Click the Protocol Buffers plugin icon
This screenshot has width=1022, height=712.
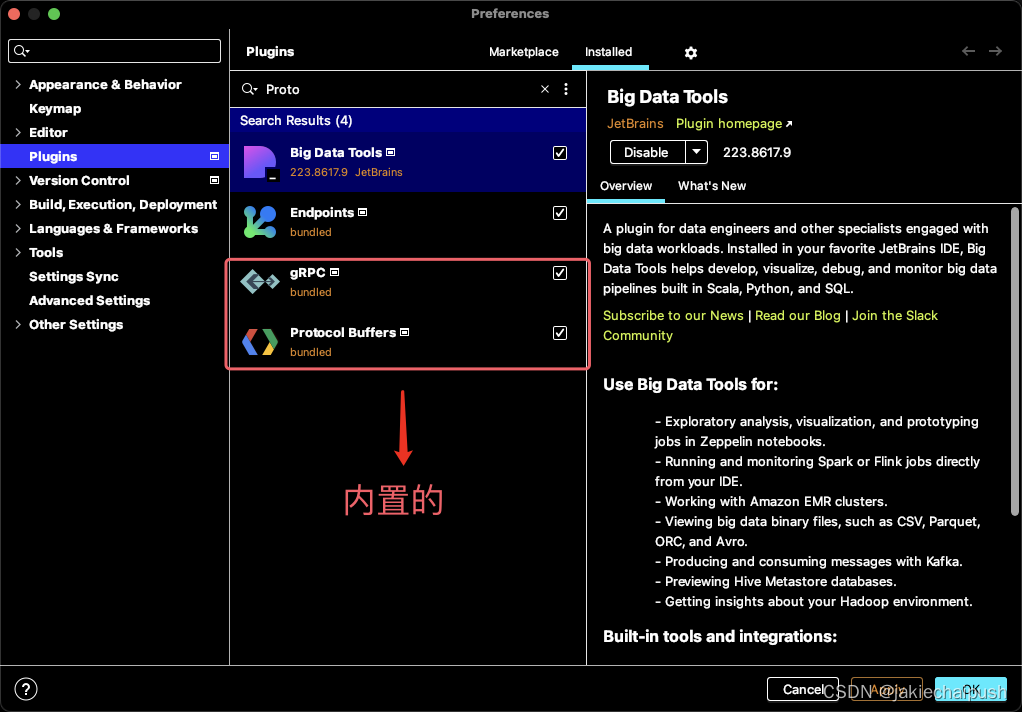tap(259, 342)
